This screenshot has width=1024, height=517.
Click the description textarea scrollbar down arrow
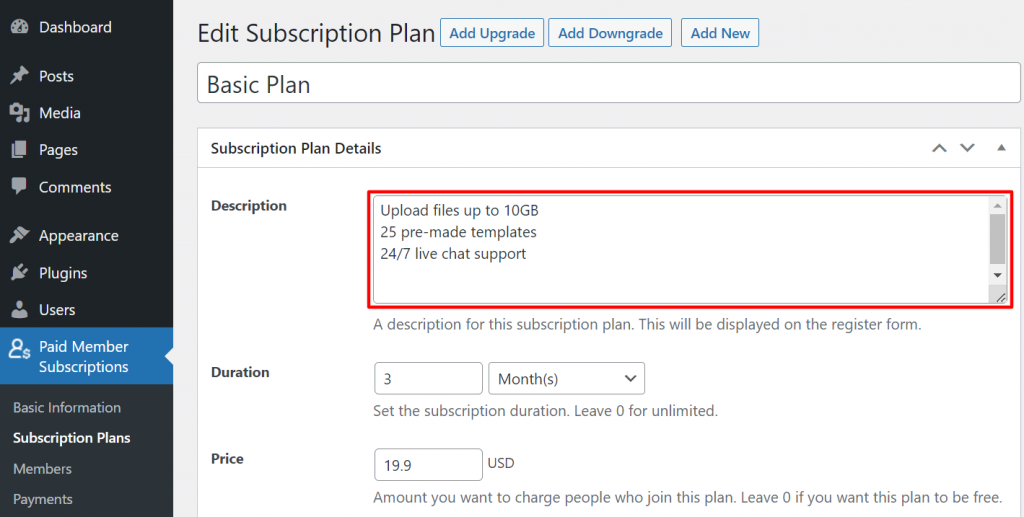997,274
